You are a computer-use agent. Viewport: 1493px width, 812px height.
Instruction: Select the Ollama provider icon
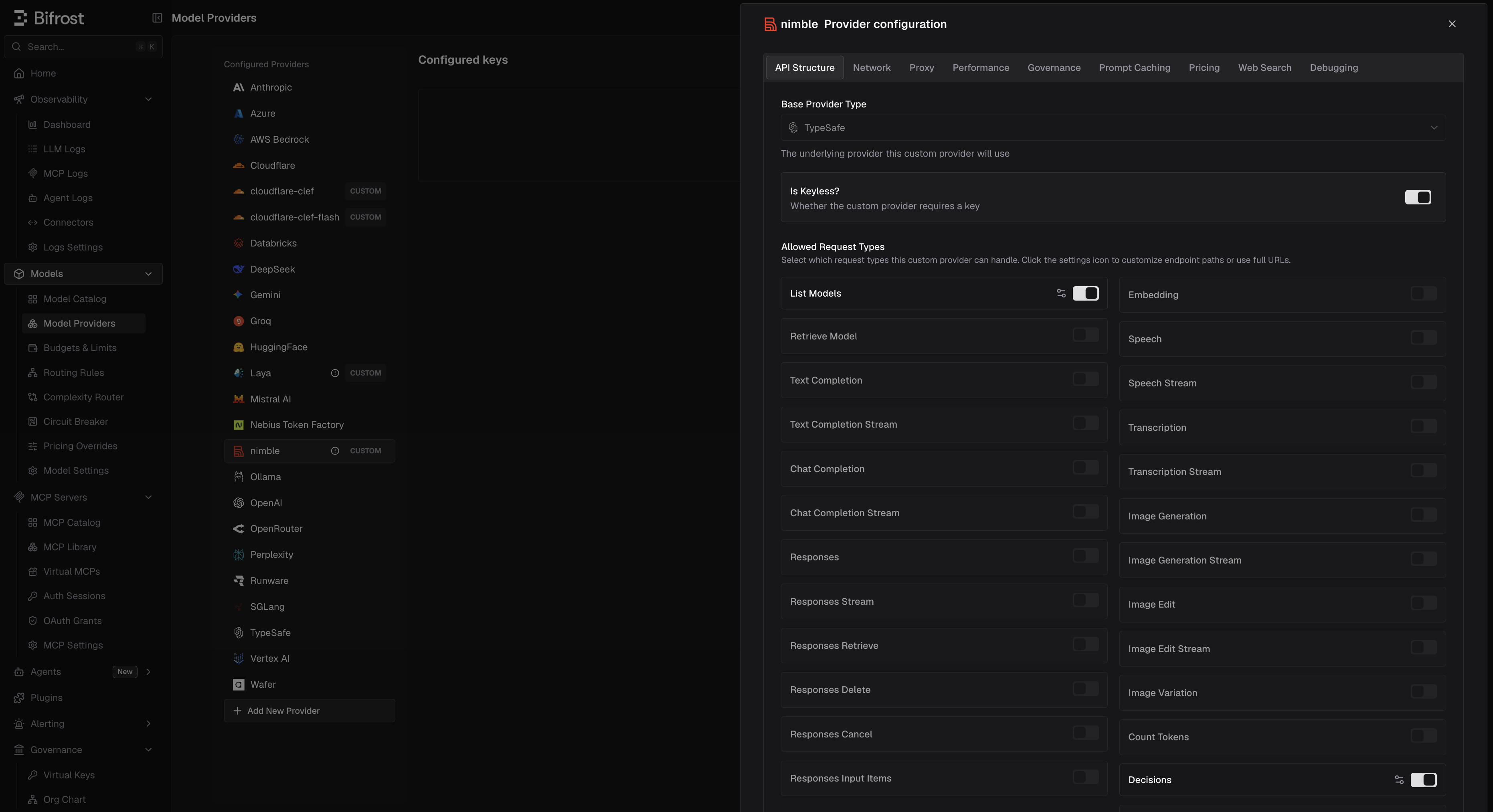coord(238,477)
